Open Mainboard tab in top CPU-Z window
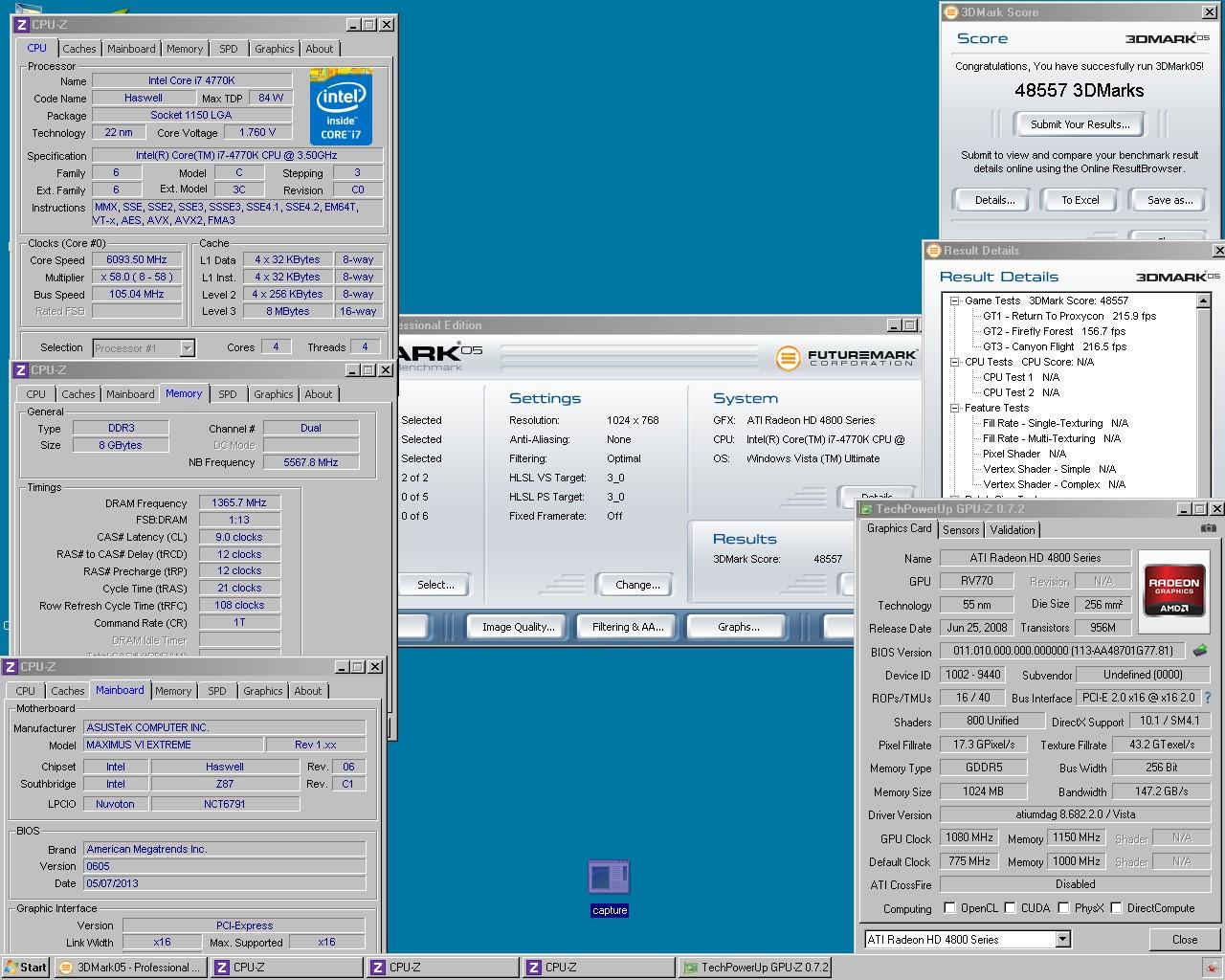 tap(131, 49)
